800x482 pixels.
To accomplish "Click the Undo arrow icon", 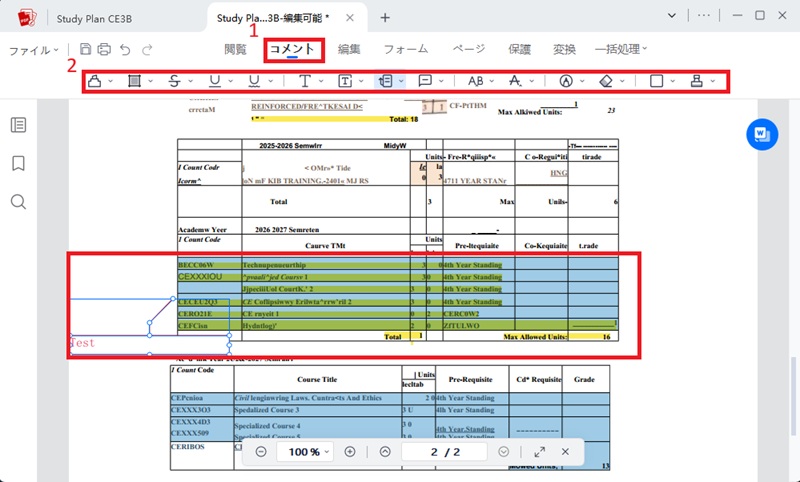I will (x=125, y=49).
